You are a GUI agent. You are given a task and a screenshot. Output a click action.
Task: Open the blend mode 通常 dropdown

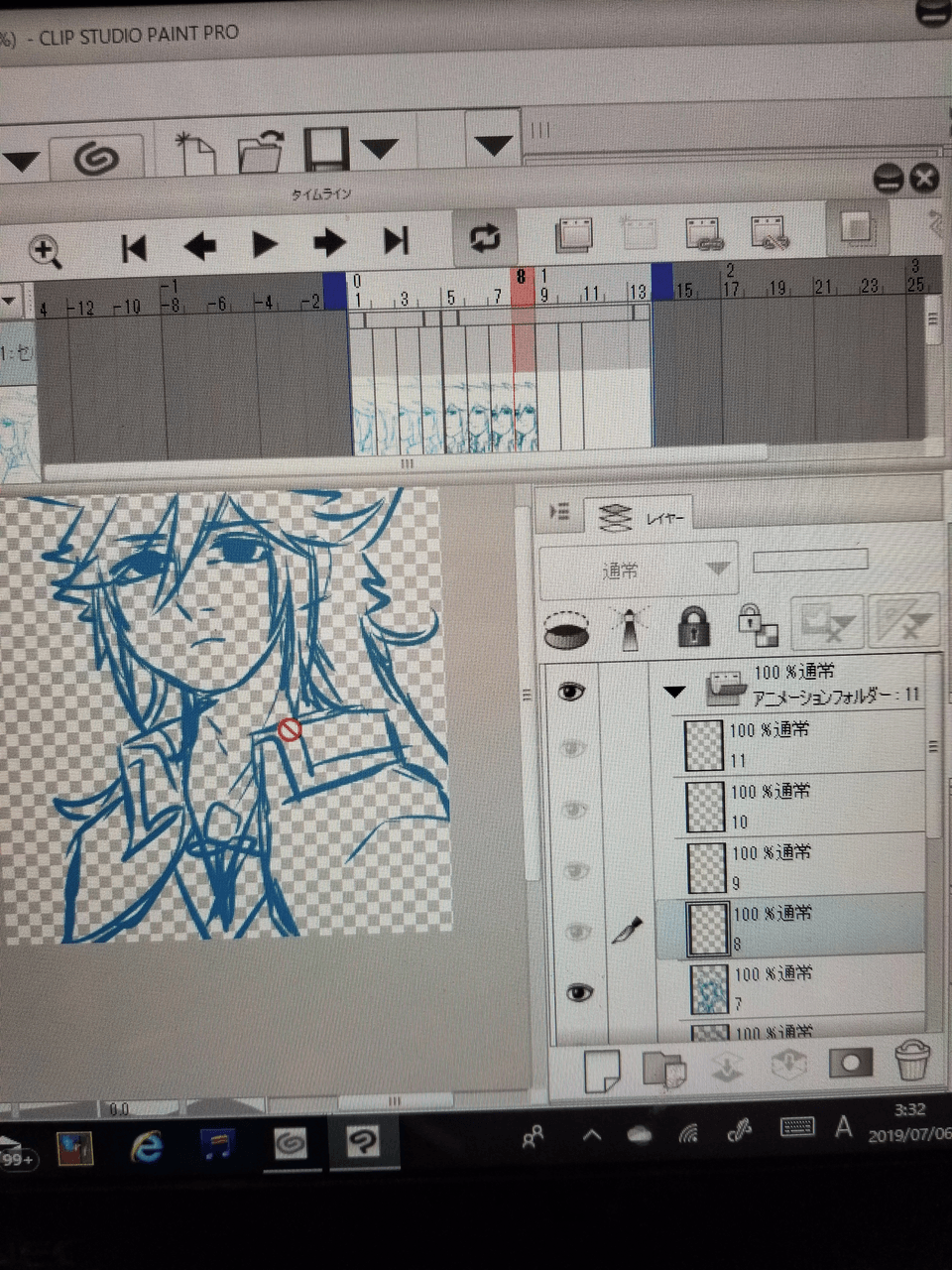(638, 571)
